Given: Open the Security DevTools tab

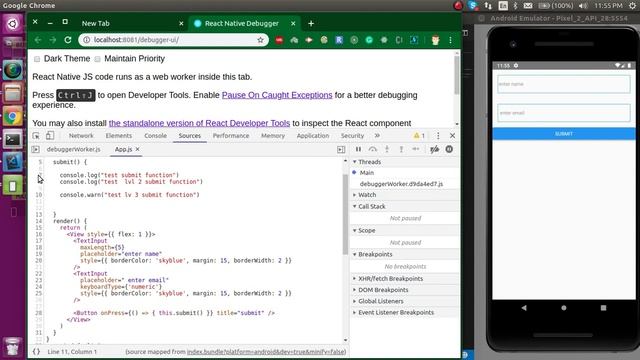Looking at the screenshot, I should click(352, 136).
